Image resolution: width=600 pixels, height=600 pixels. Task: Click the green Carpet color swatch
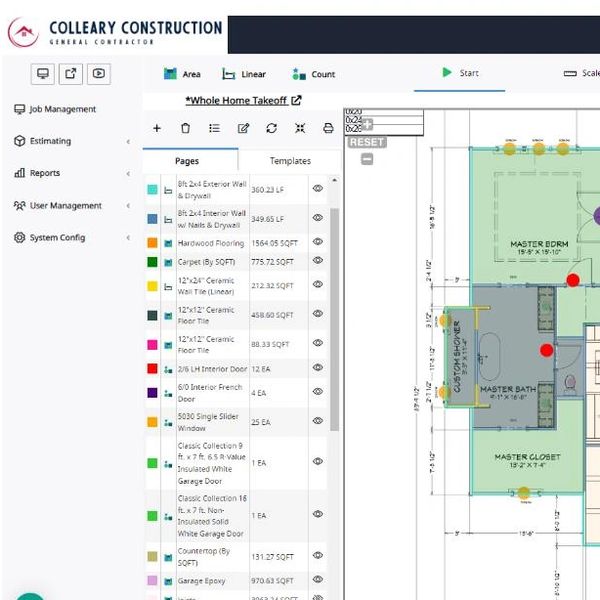[152, 262]
